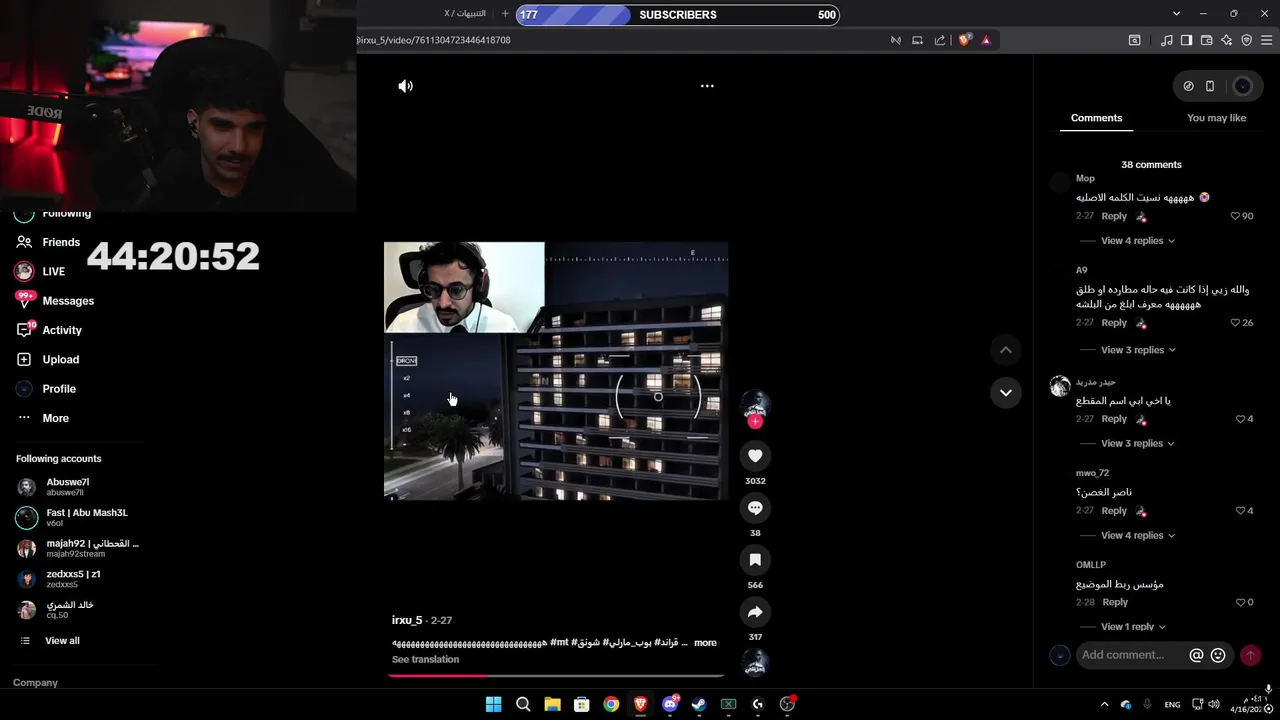Open Windows Start menu
This screenshot has height=720, width=1280.
point(493,704)
